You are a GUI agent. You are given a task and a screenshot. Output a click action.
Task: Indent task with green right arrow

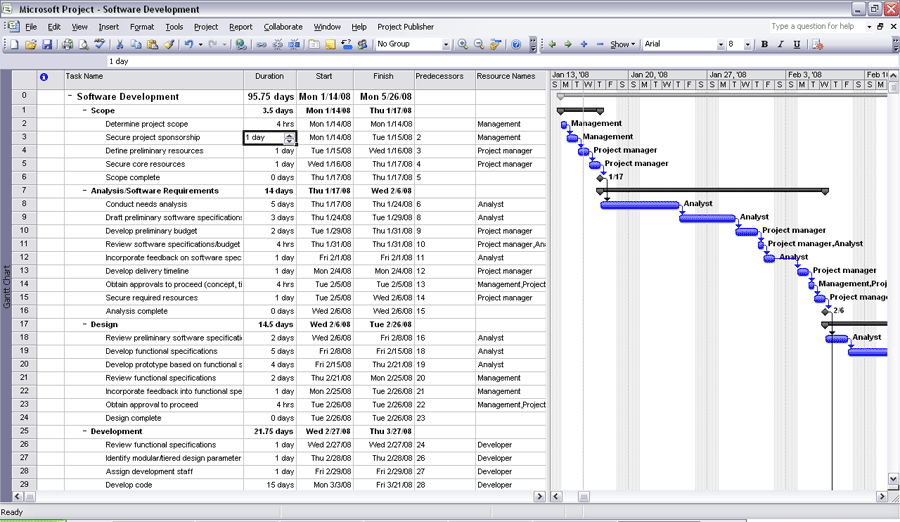click(567, 45)
